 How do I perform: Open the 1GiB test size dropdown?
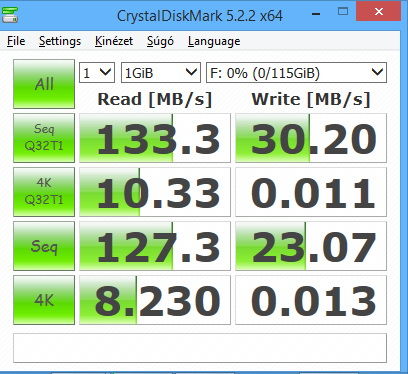pos(161,72)
